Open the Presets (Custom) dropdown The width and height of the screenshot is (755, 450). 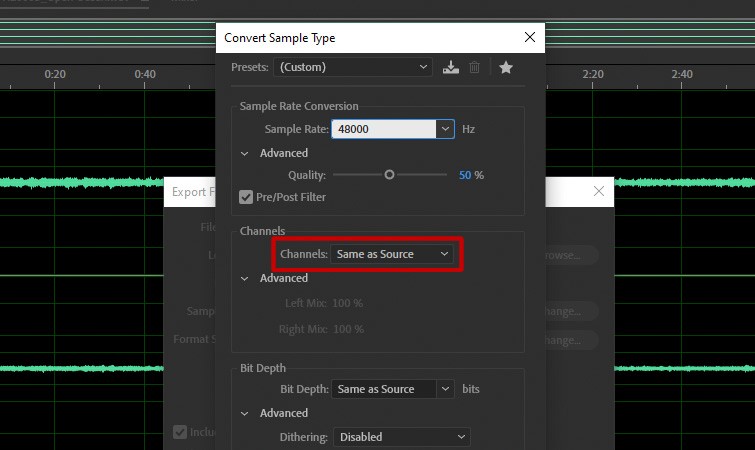(x=353, y=67)
